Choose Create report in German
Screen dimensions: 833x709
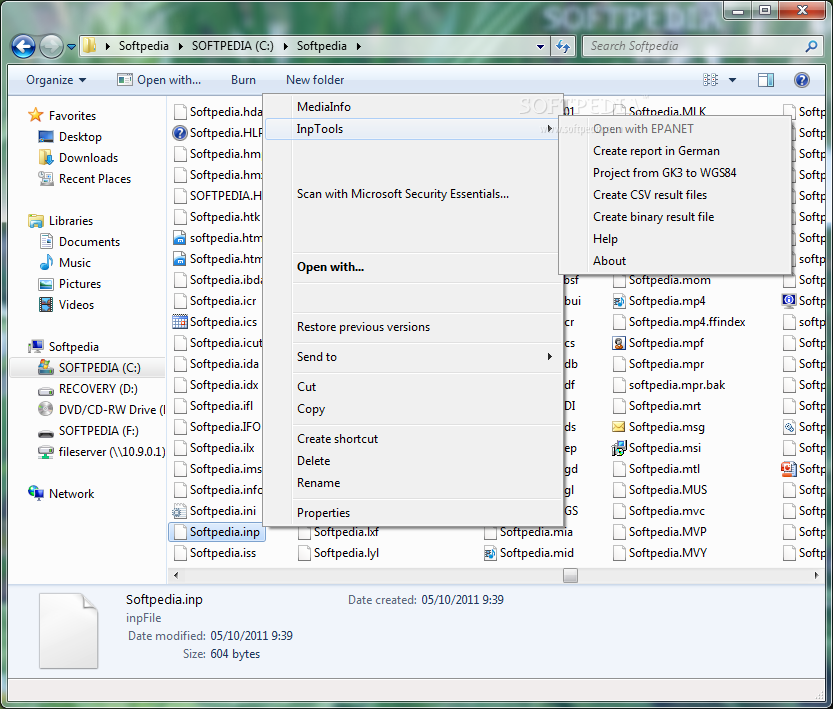coord(675,151)
